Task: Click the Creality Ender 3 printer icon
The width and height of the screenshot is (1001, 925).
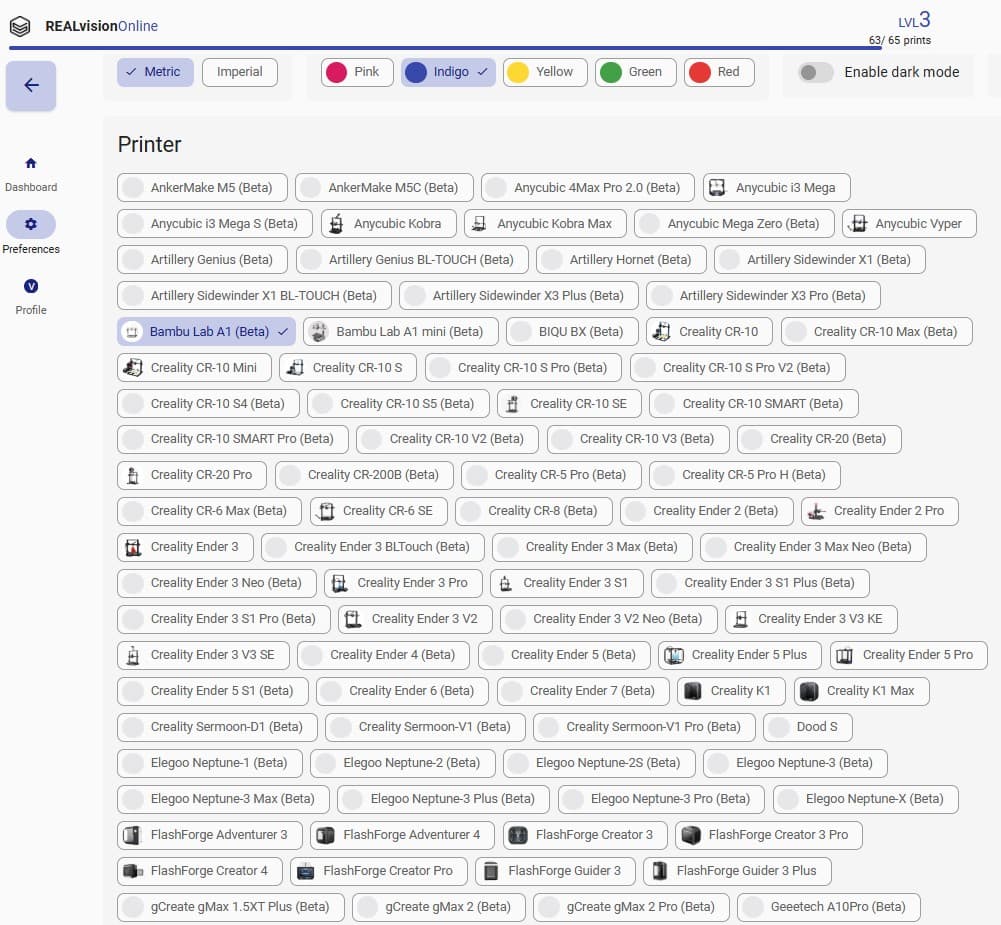Action: tap(132, 547)
